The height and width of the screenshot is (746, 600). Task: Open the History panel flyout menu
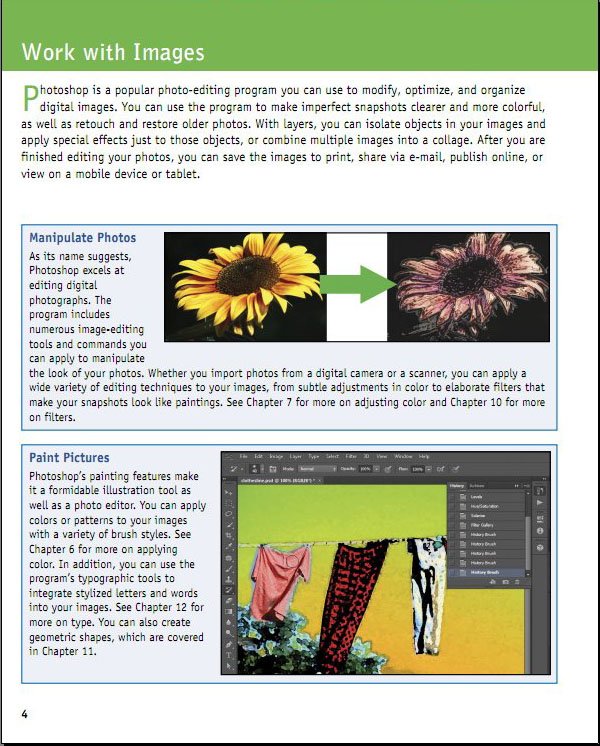(526, 486)
